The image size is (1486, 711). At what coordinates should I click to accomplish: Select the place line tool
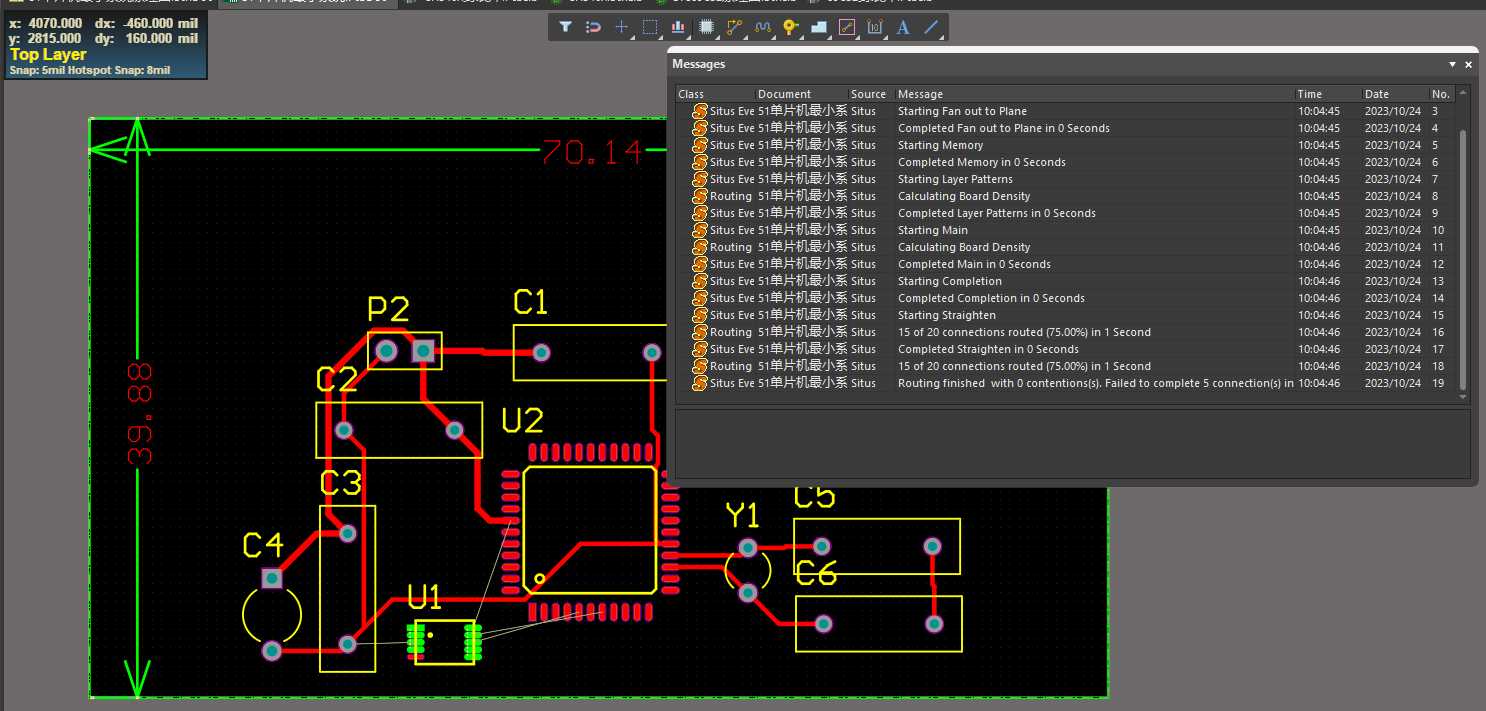coord(931,27)
